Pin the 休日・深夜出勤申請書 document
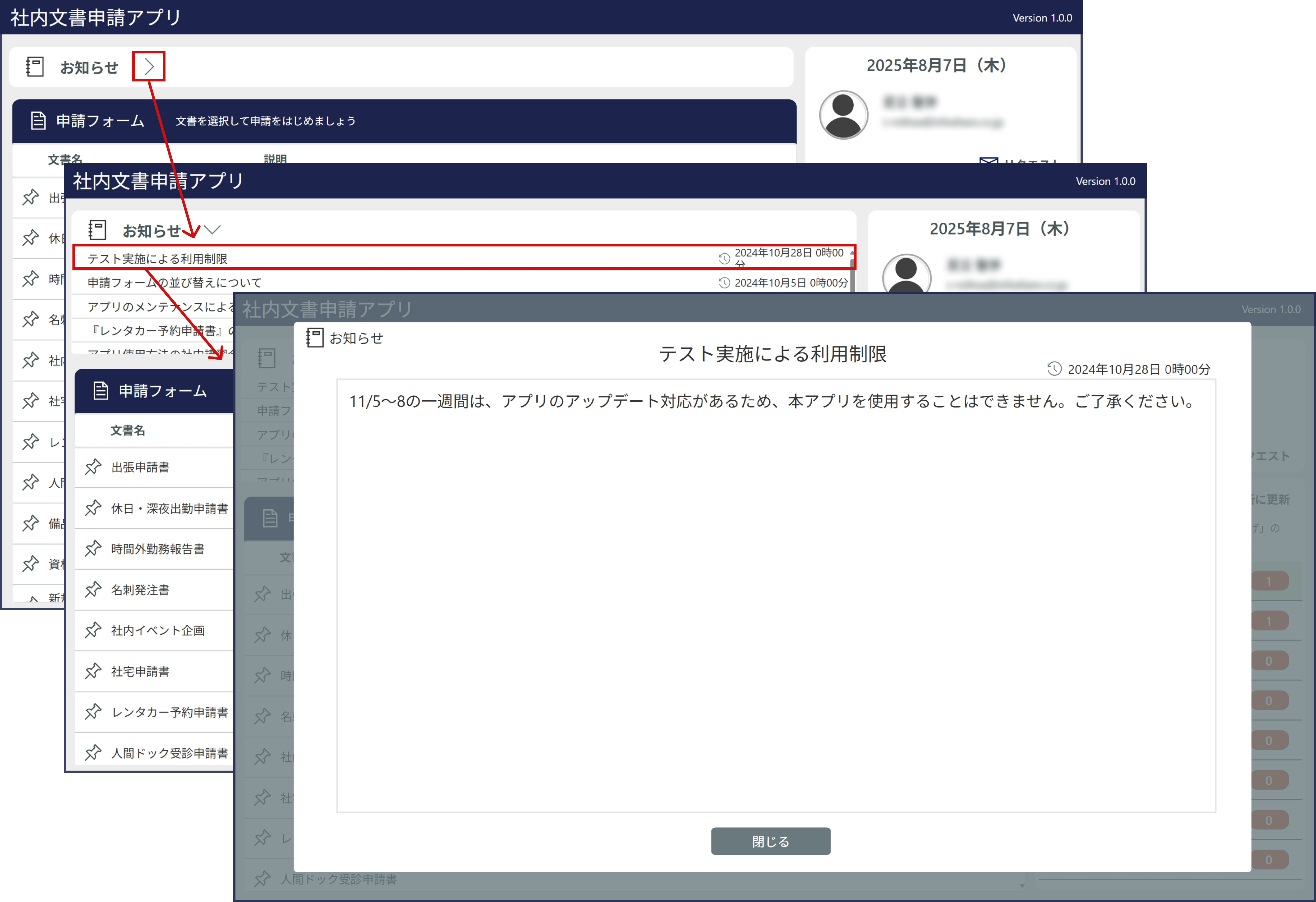1316x902 pixels. pyautogui.click(x=93, y=508)
